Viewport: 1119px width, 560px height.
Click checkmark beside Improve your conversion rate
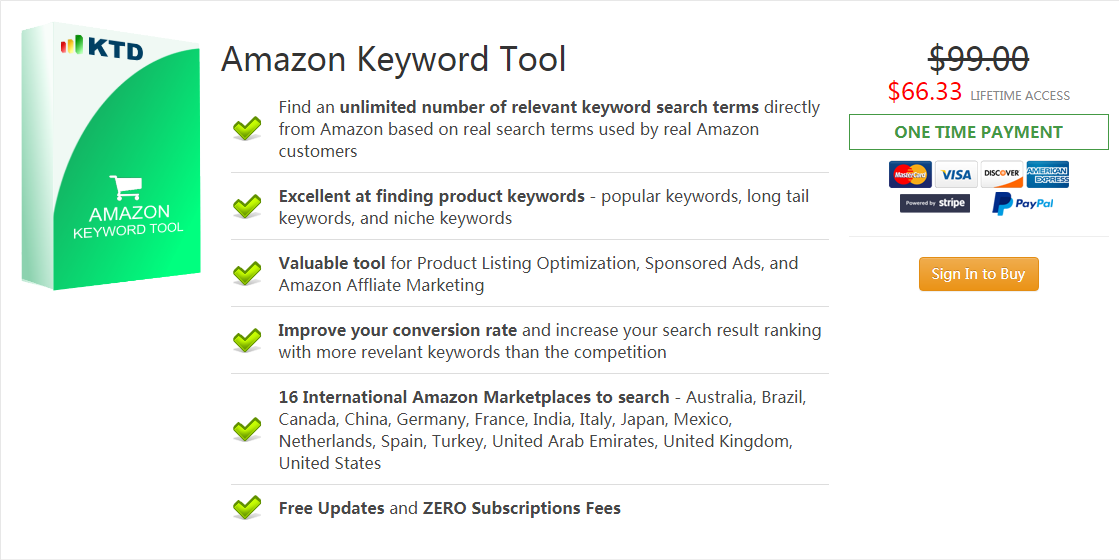pos(247,340)
